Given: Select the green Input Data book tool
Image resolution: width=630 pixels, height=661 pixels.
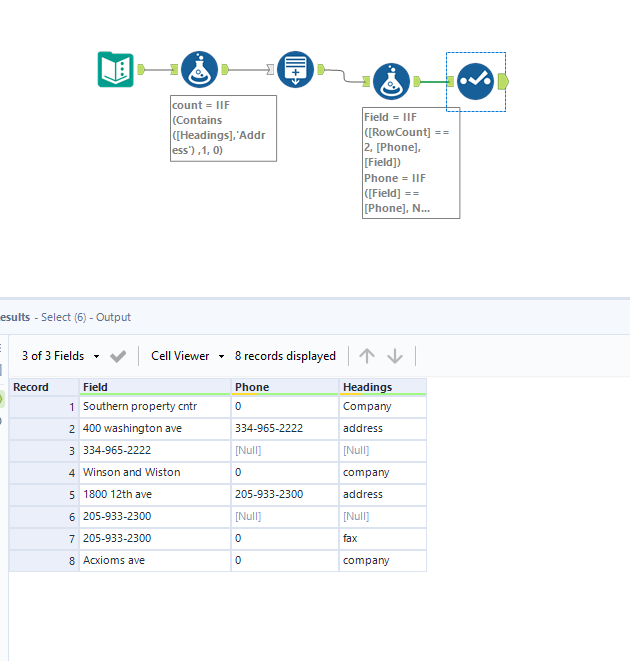Looking at the screenshot, I should [x=116, y=70].
